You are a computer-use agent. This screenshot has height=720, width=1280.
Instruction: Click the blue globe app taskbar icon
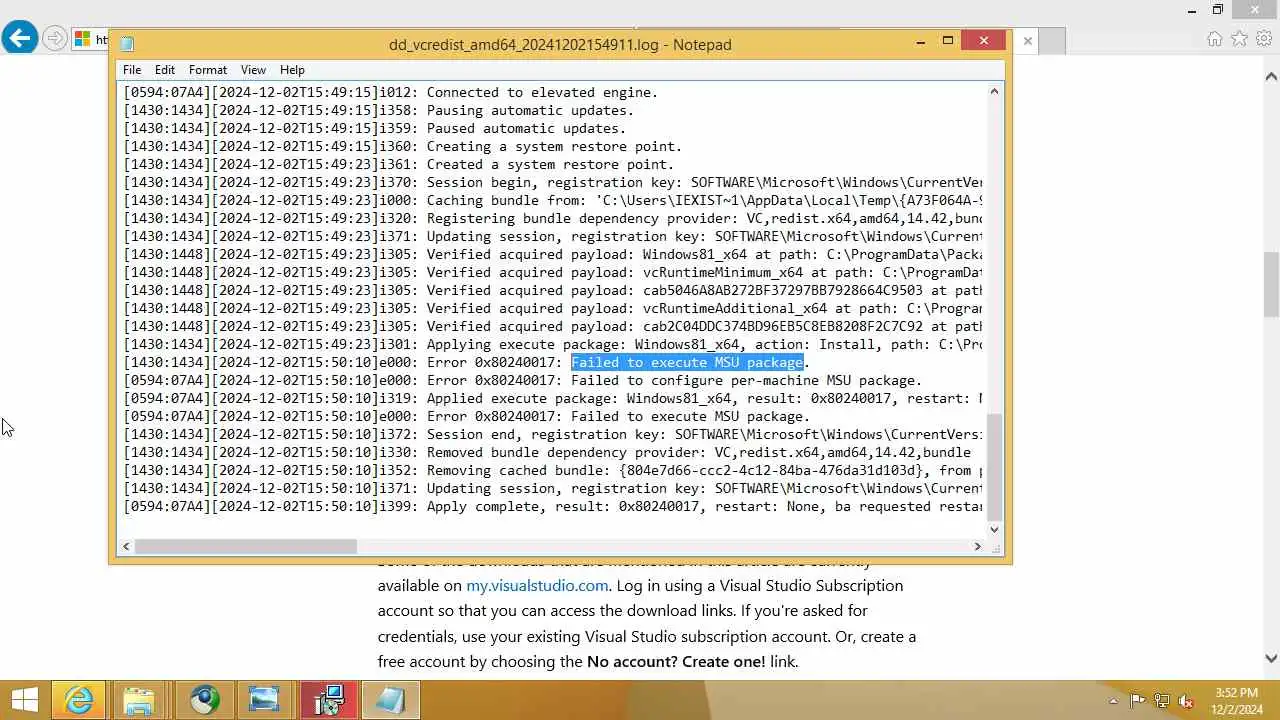click(204, 700)
